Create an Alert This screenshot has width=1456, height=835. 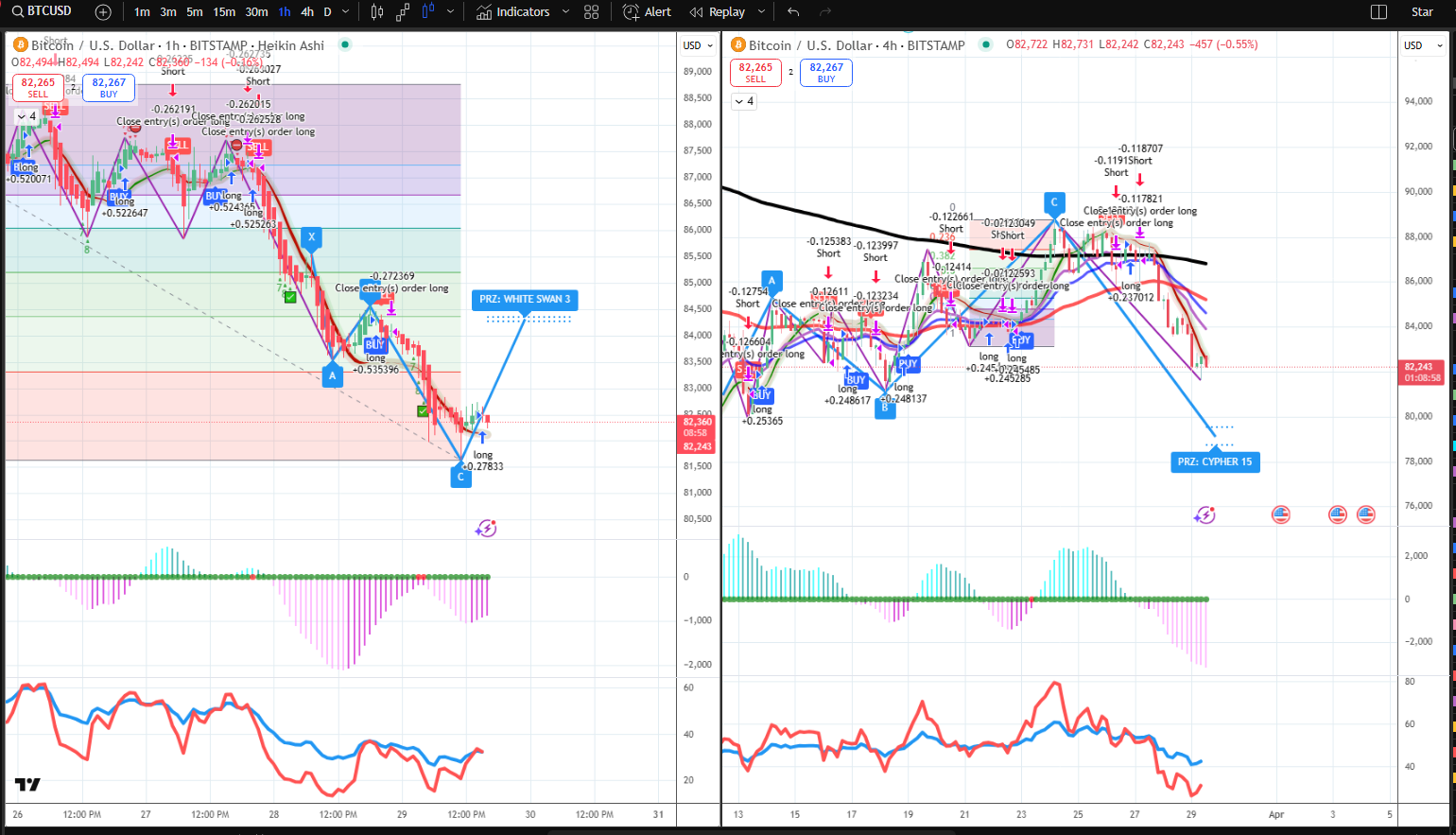648,12
